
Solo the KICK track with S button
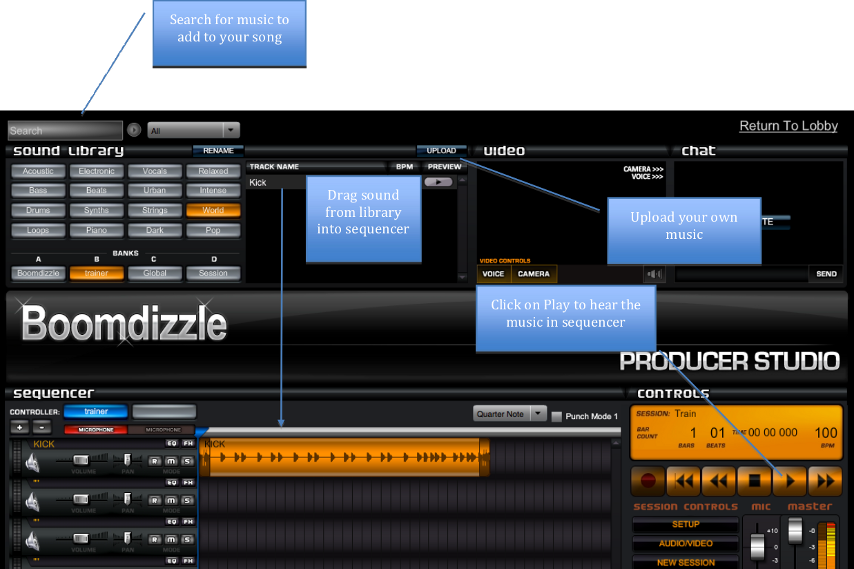coord(186,460)
